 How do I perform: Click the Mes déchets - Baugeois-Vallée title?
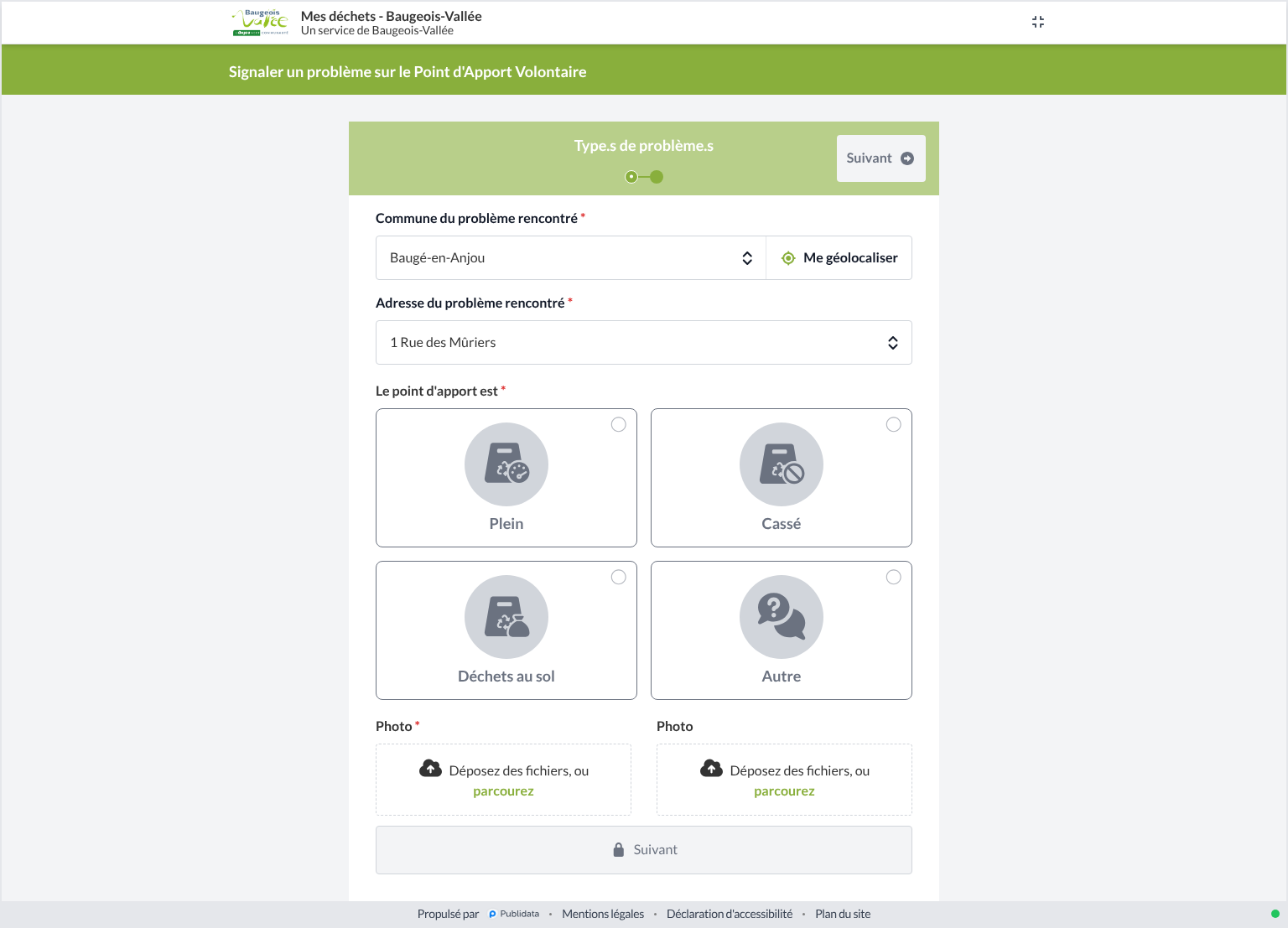(x=392, y=16)
